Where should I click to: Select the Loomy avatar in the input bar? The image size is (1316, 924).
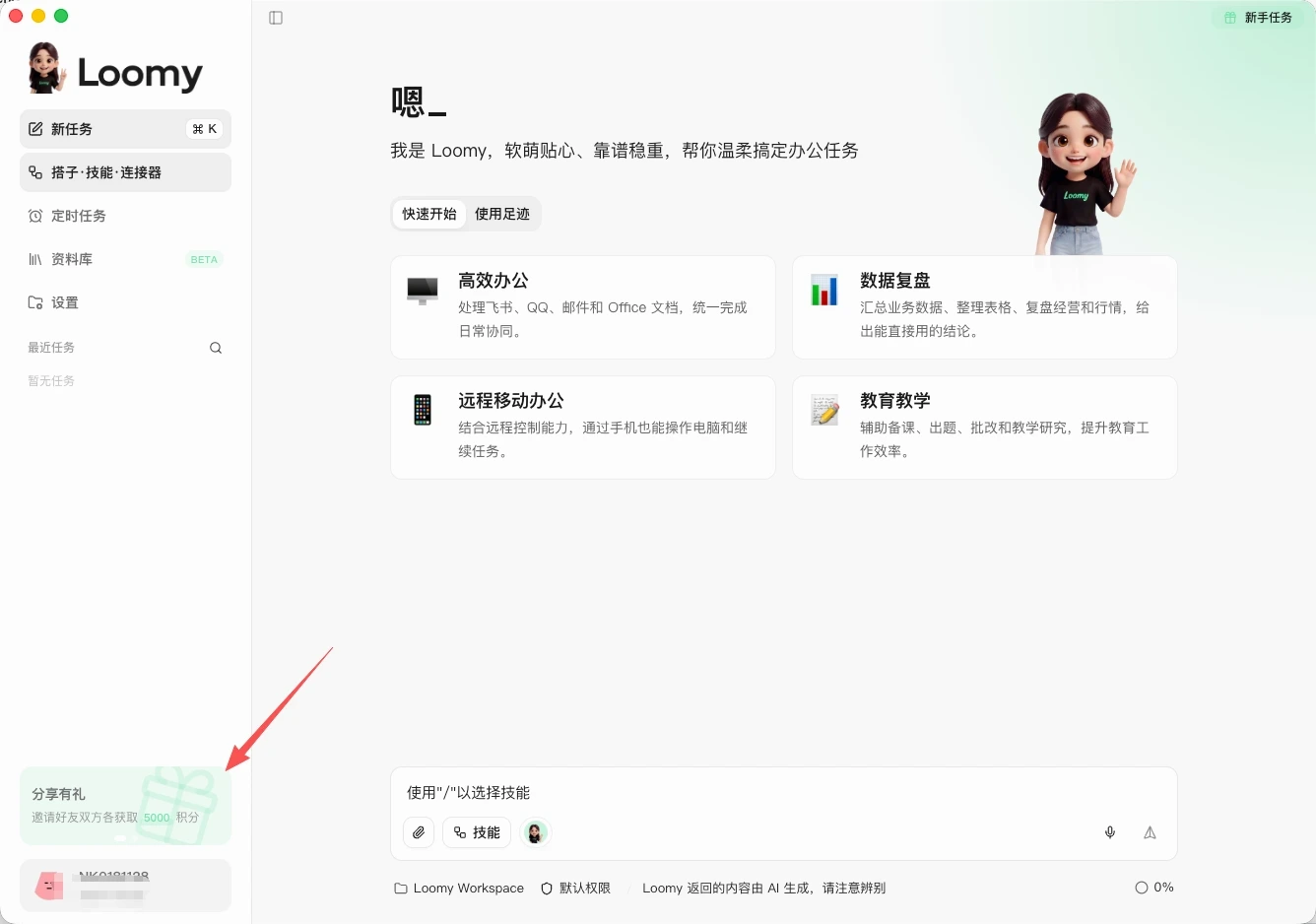point(535,832)
